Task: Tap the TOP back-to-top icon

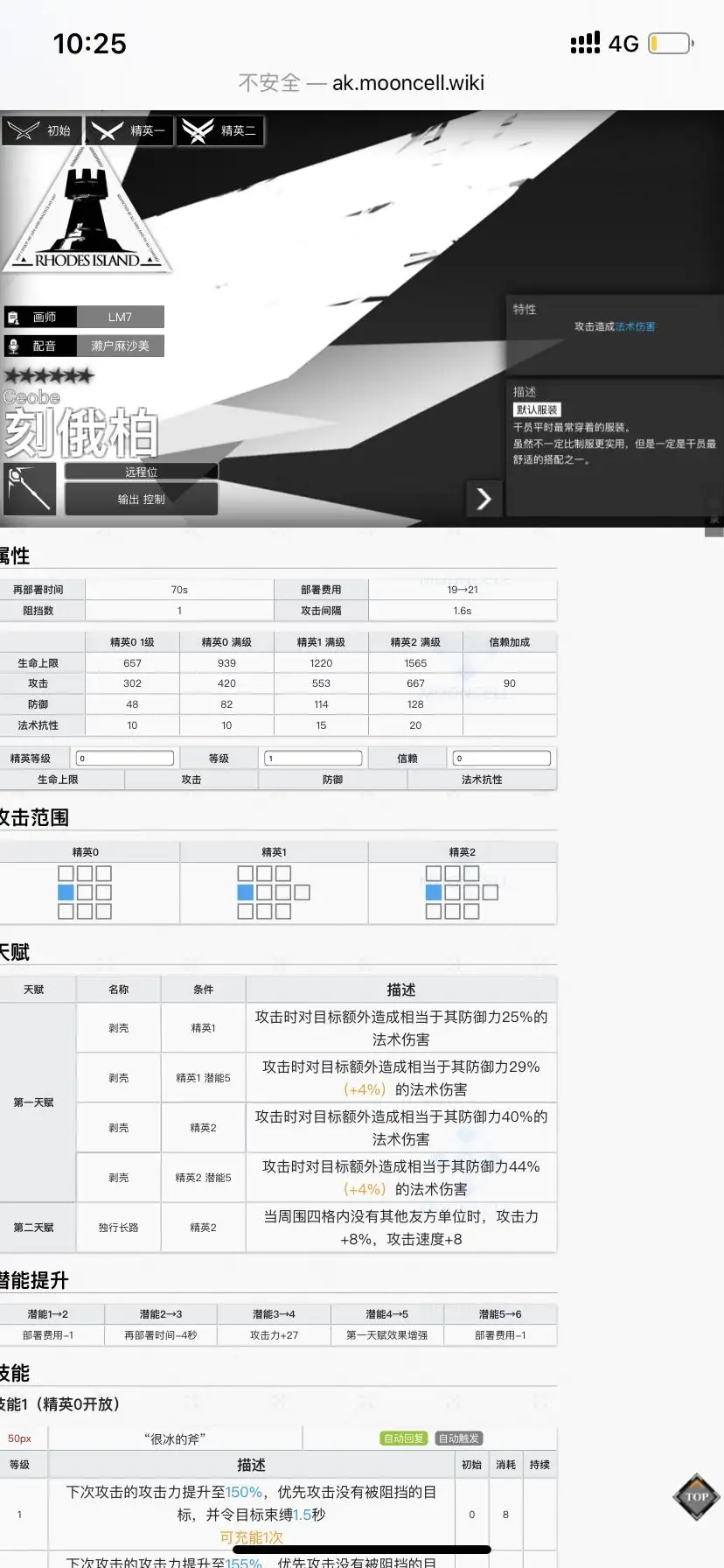Action: point(696,1496)
